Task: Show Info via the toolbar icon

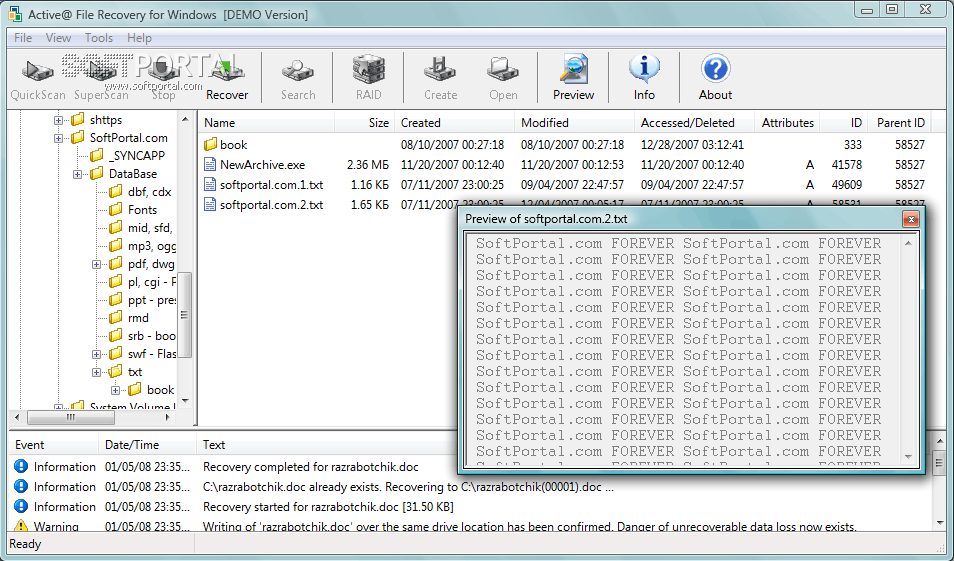Action: point(644,69)
